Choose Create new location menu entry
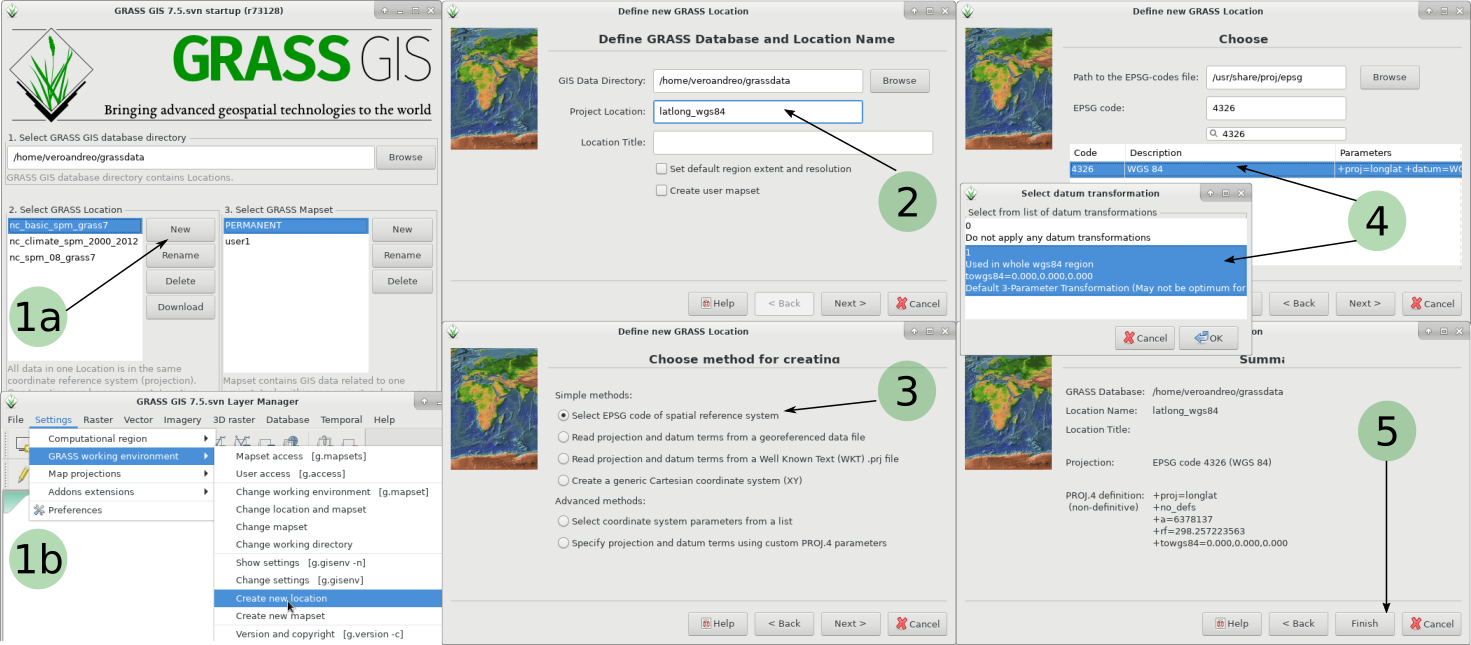The width and height of the screenshot is (1471, 645). (x=328, y=598)
